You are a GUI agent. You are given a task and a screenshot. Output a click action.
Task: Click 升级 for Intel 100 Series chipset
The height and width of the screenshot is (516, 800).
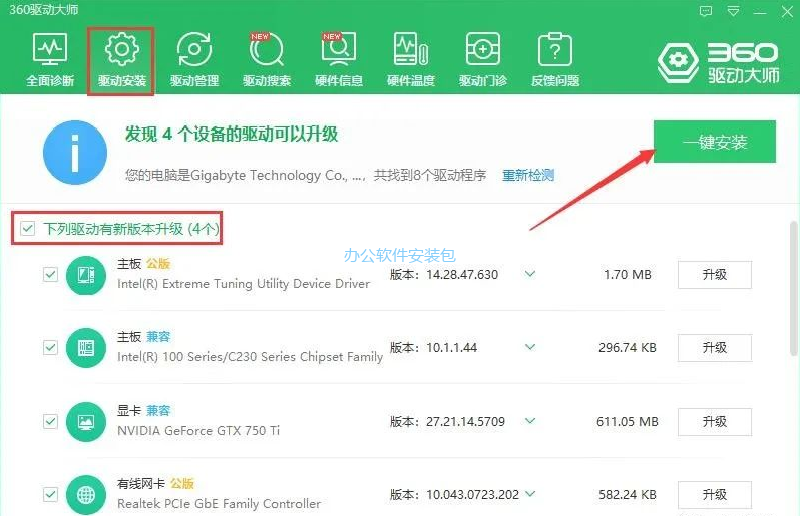714,348
